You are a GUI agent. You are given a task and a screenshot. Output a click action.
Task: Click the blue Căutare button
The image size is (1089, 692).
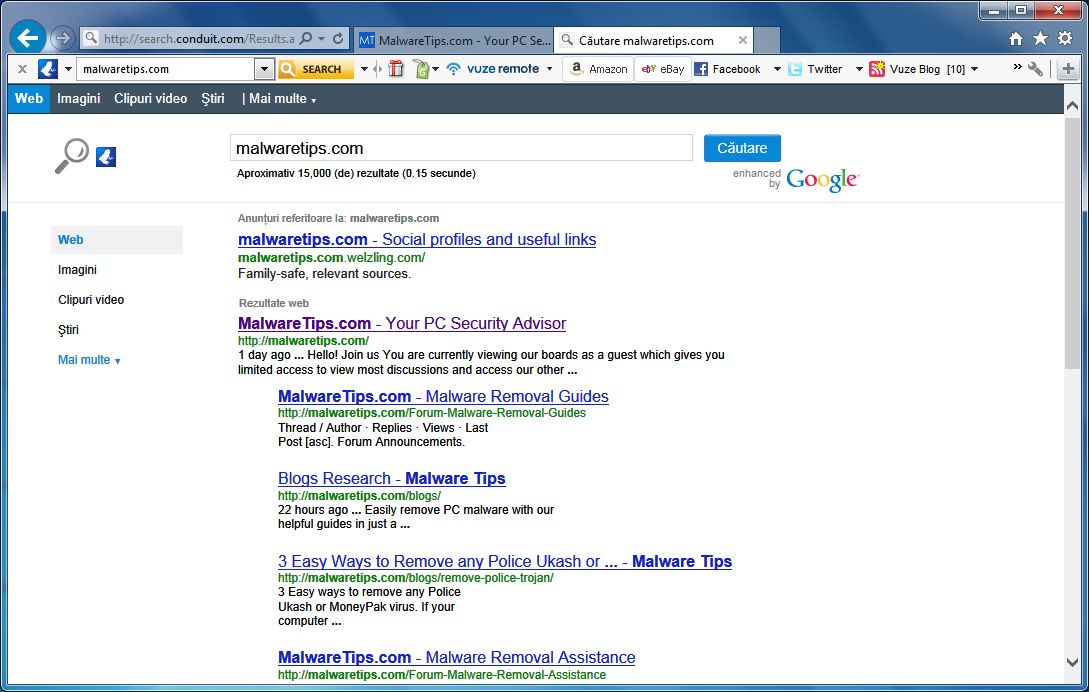742,148
